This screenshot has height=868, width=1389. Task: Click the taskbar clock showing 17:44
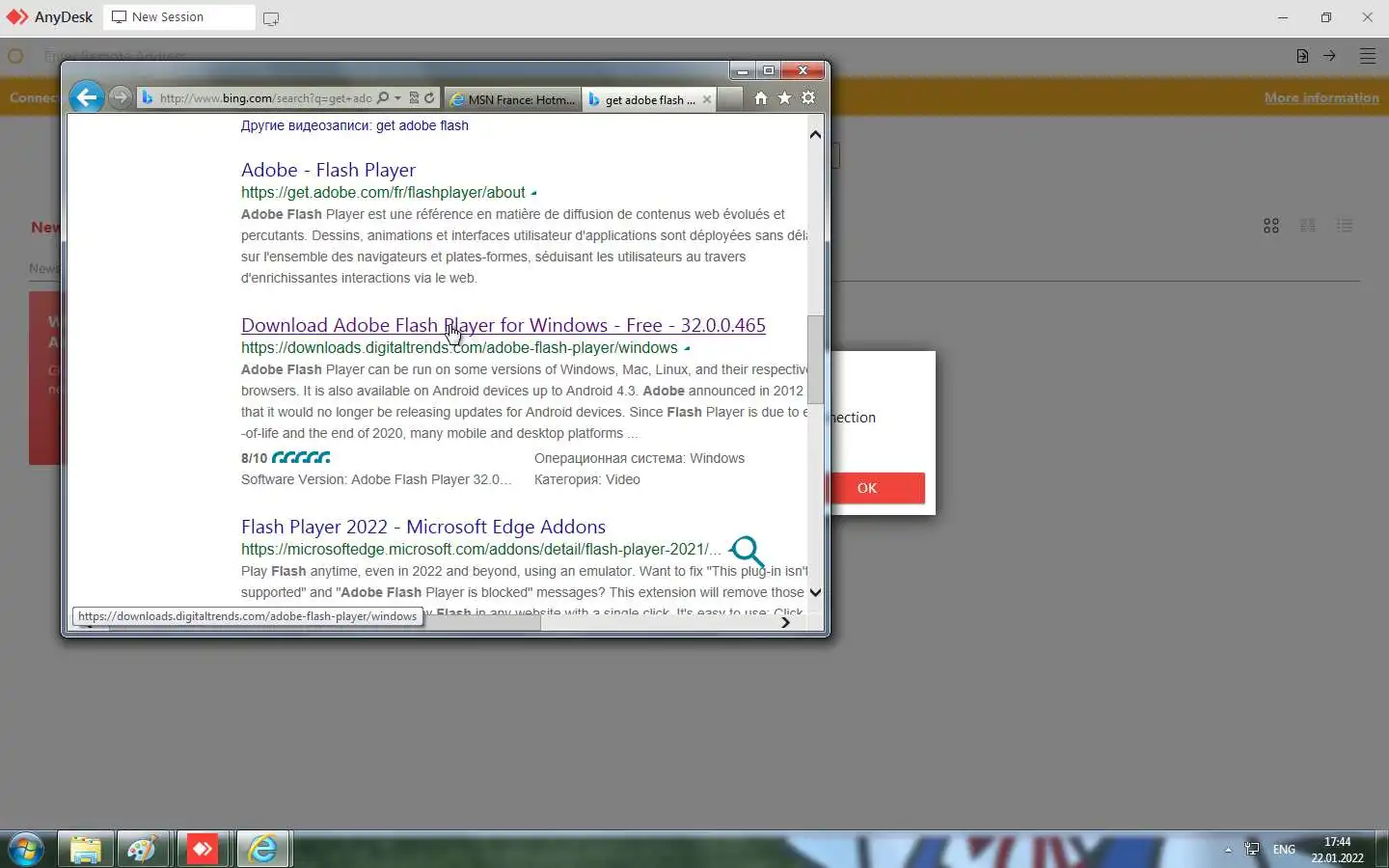click(x=1337, y=850)
